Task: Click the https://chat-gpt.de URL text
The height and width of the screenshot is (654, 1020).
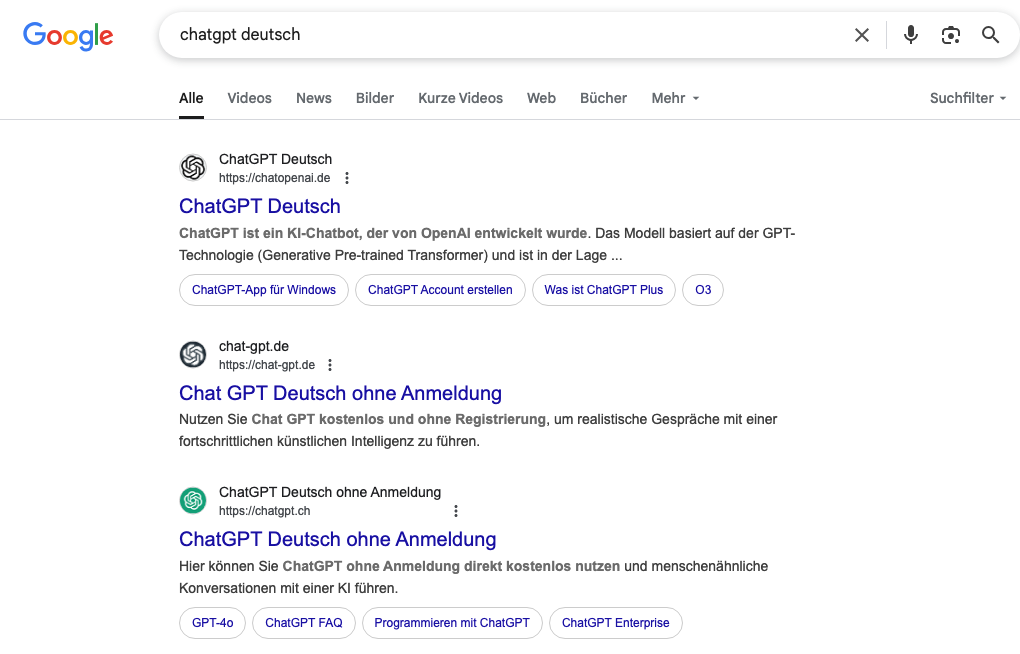Action: (267, 365)
